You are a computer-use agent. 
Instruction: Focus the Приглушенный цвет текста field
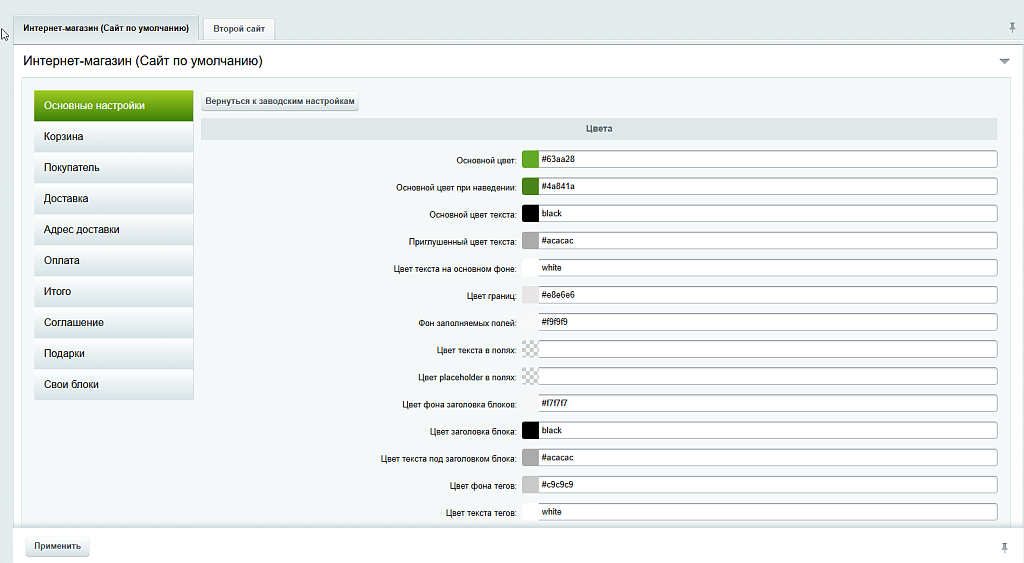coord(768,241)
